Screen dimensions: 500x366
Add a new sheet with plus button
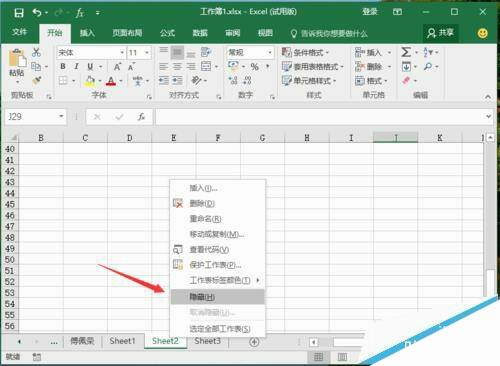pos(254,342)
